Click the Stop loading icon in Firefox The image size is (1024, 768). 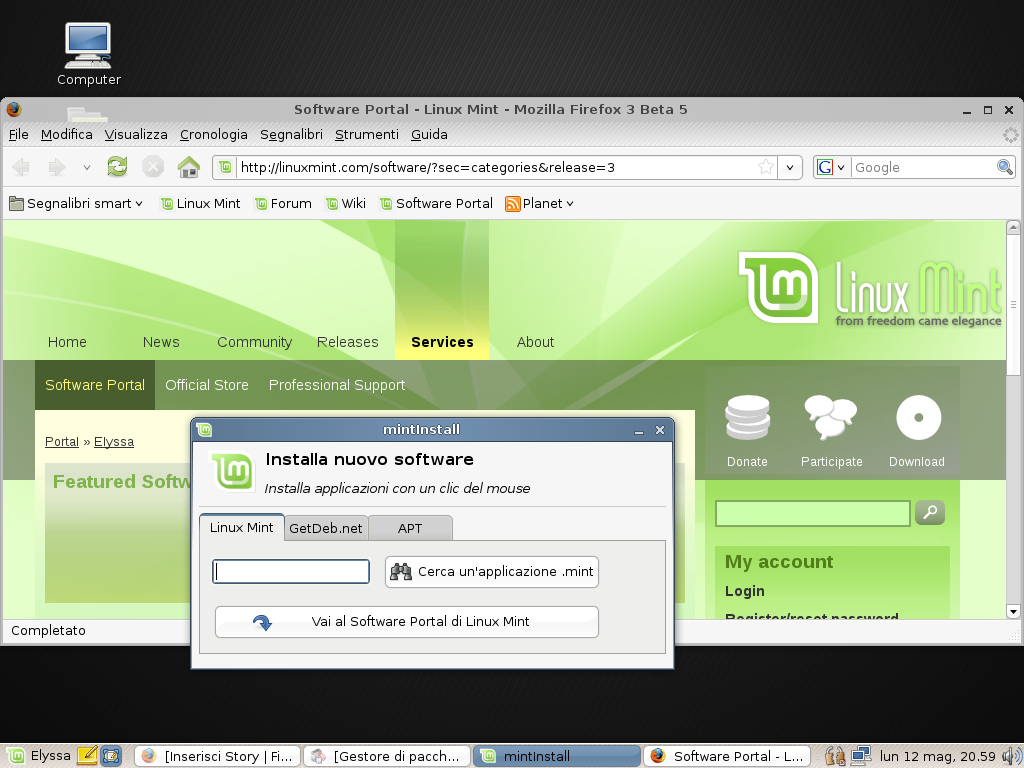[153, 167]
